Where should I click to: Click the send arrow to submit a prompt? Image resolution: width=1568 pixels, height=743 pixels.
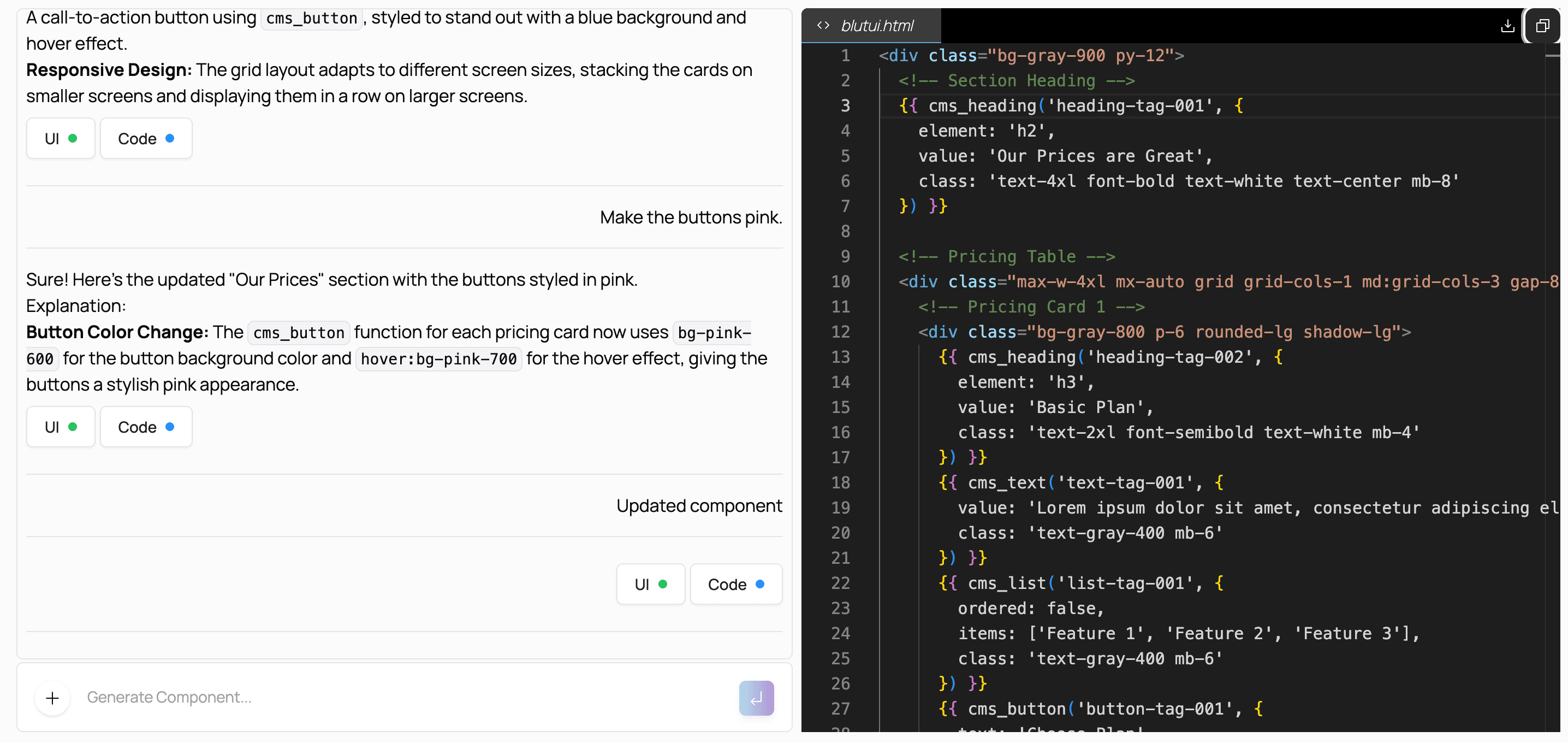(x=756, y=698)
